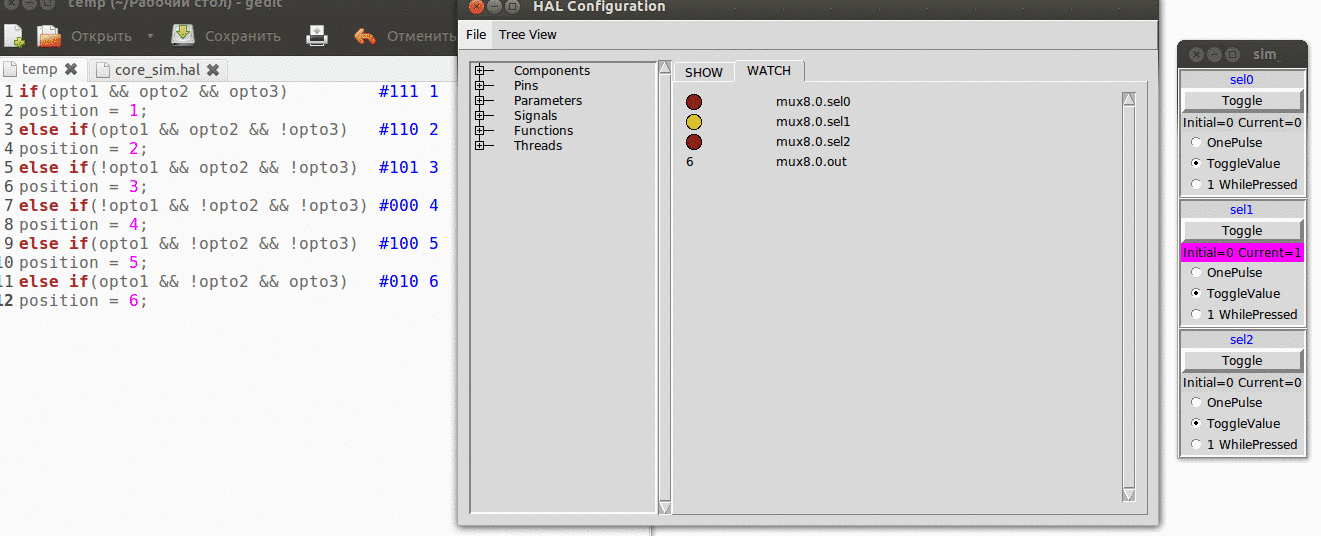
Task: Expand the Components tree node
Action: [480, 71]
